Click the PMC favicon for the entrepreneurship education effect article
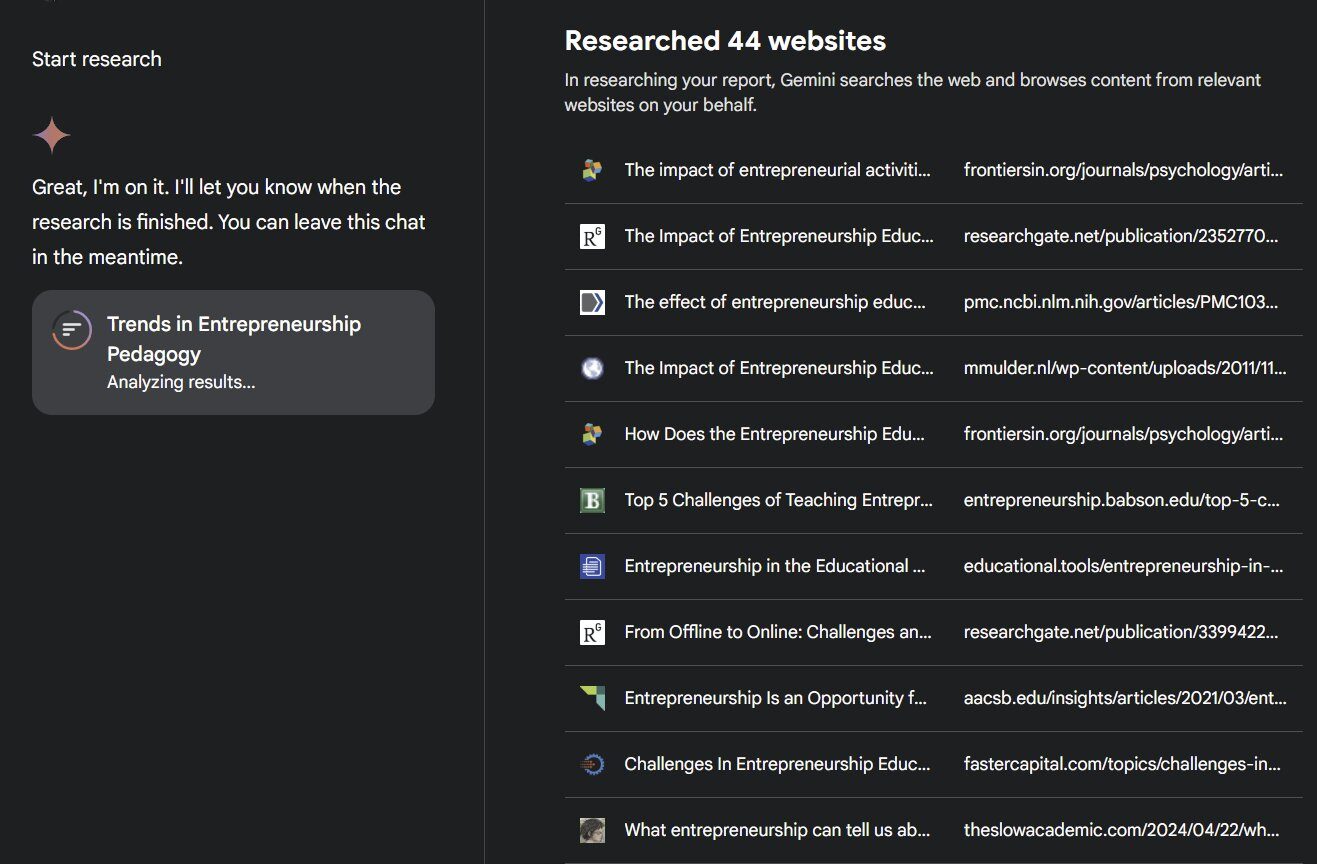 click(x=592, y=302)
